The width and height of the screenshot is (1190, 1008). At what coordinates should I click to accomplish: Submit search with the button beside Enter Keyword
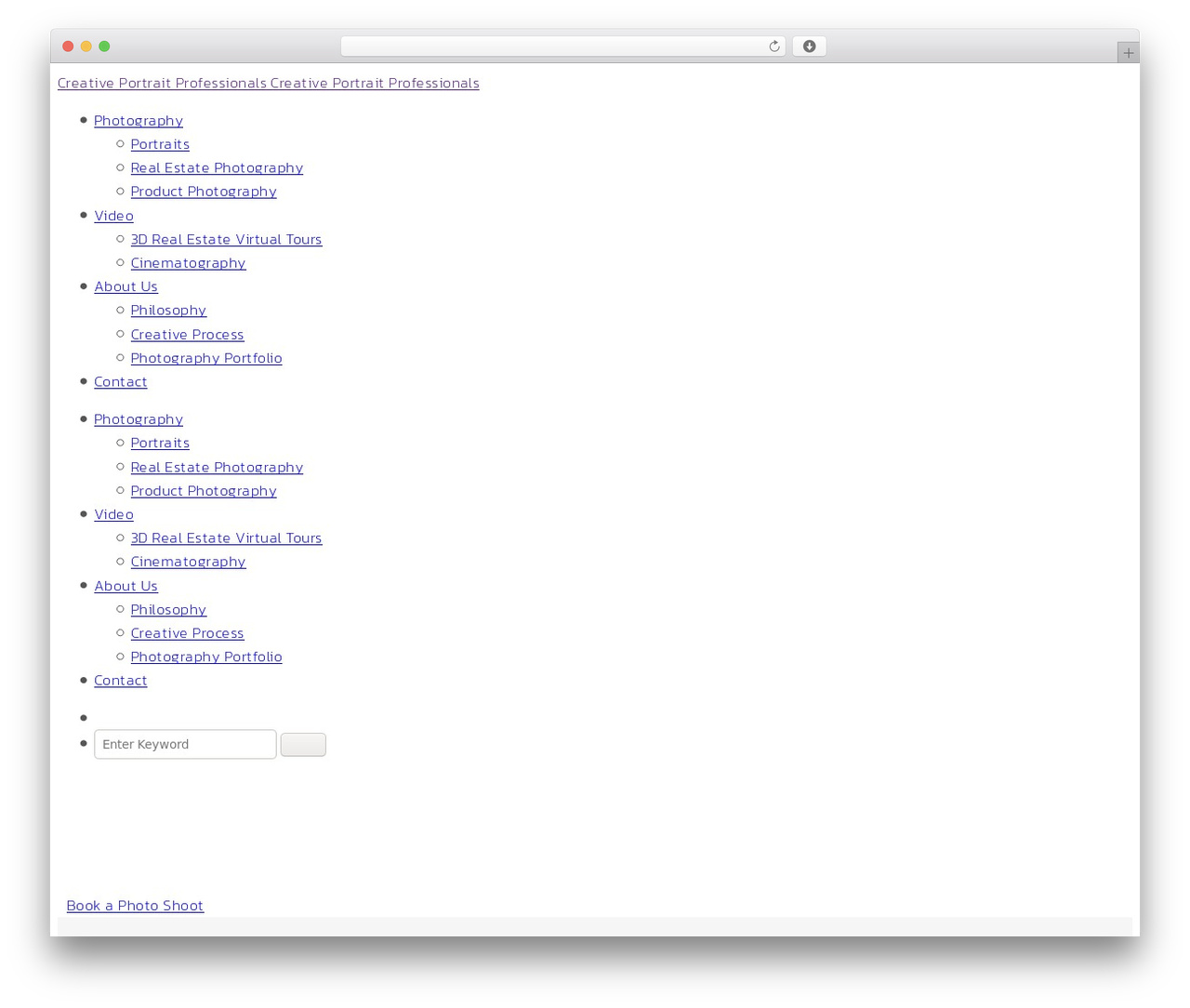303,745
